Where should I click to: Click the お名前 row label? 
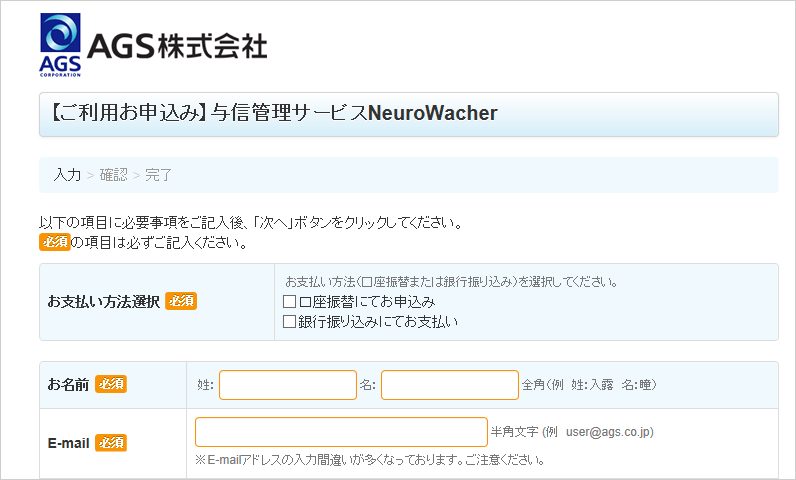click(x=68, y=385)
